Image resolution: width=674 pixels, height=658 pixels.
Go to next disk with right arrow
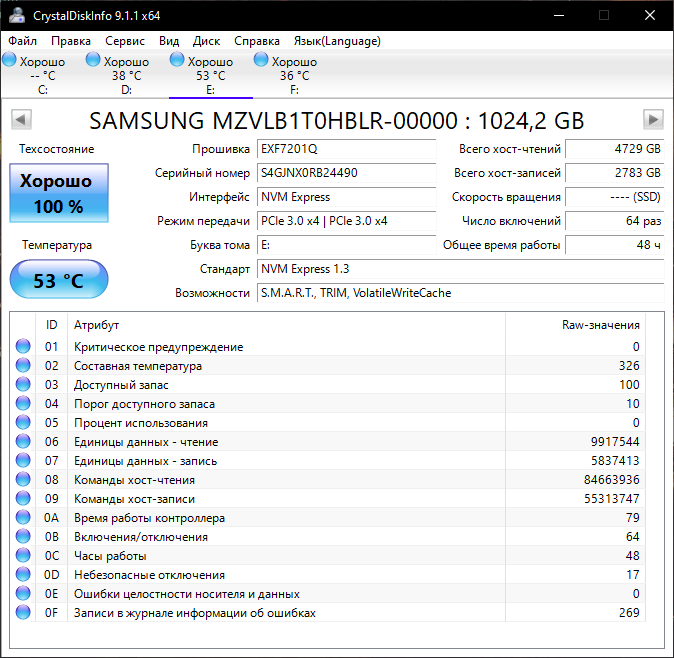pos(653,119)
